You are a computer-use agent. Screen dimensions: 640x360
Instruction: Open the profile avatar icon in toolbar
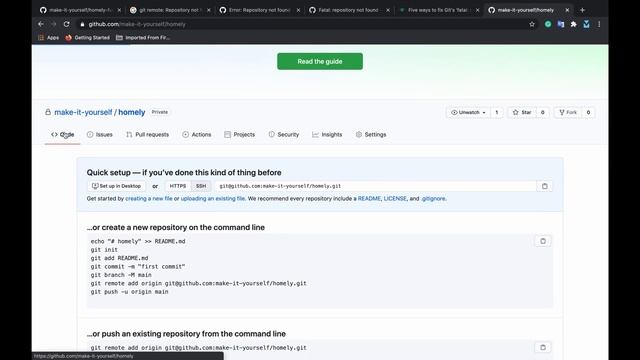[586, 24]
